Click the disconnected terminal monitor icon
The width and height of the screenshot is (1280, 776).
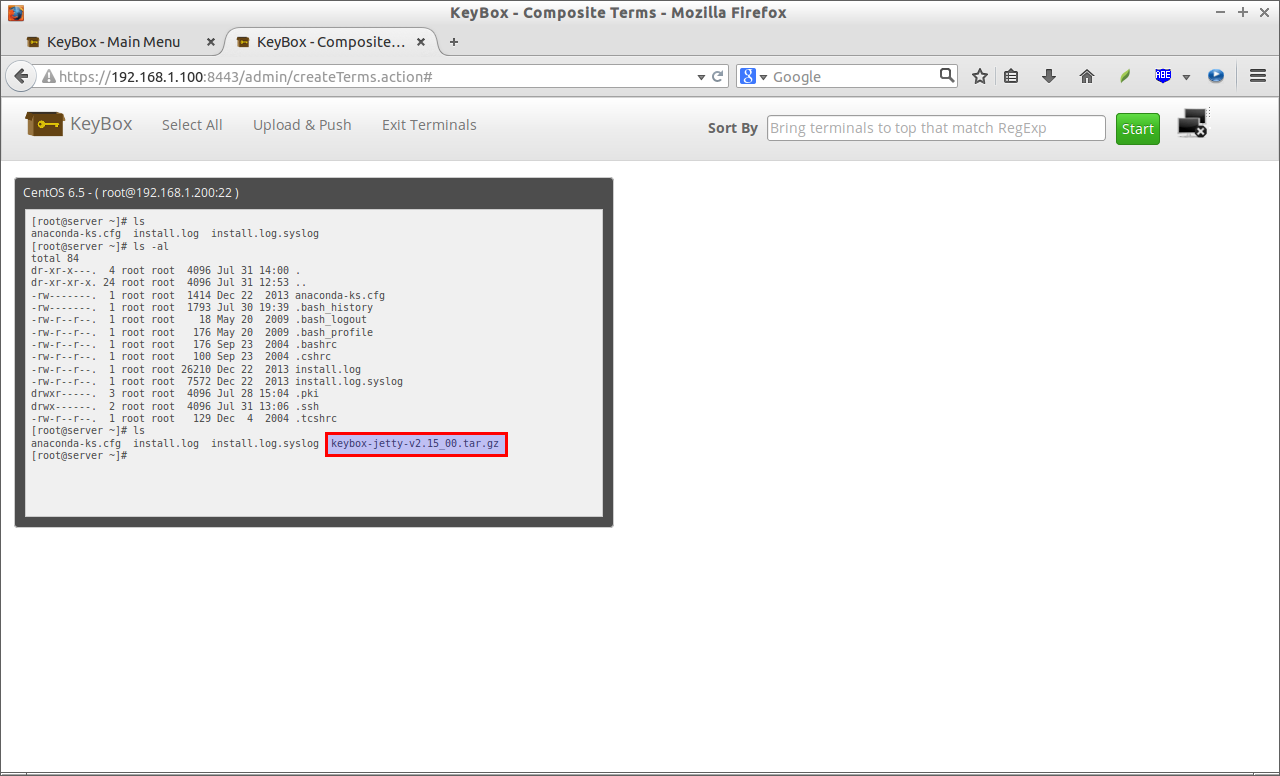(x=1192, y=124)
